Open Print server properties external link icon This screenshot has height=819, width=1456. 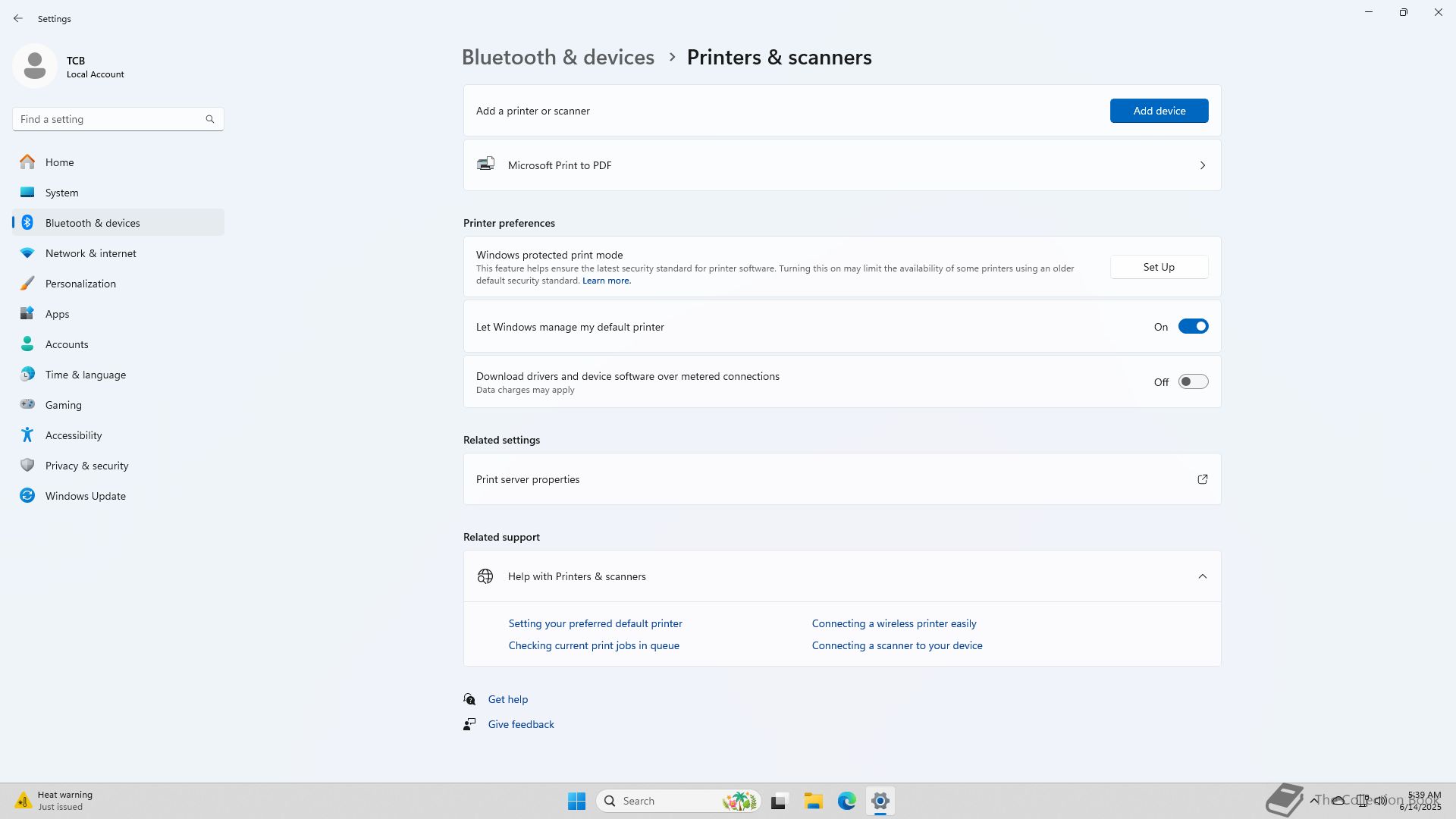(1202, 479)
